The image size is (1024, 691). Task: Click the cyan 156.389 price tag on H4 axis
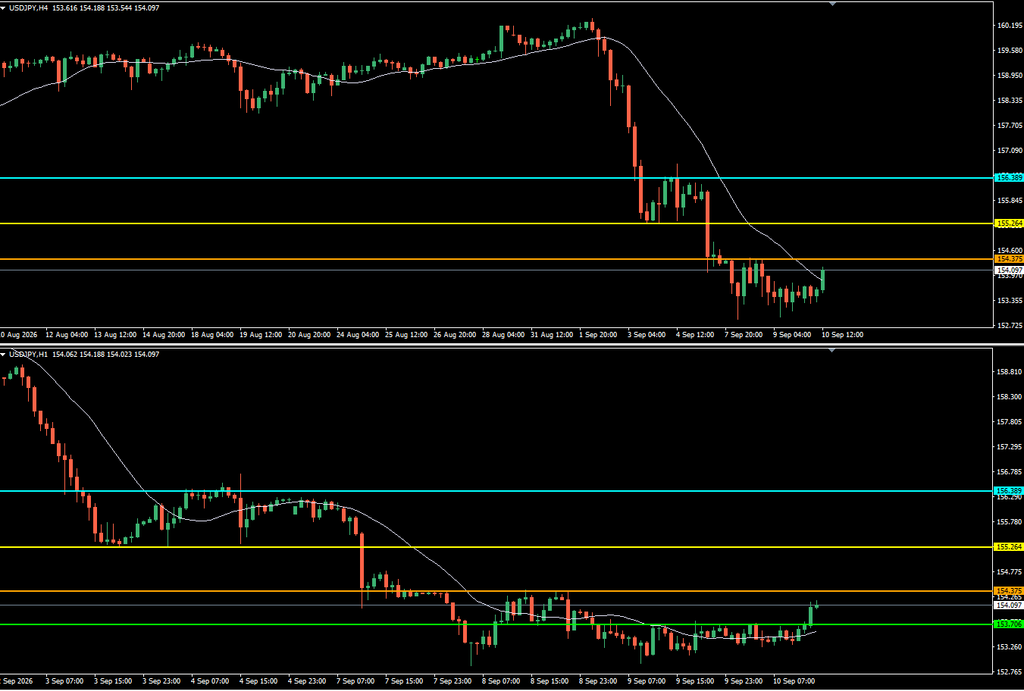click(x=1008, y=178)
